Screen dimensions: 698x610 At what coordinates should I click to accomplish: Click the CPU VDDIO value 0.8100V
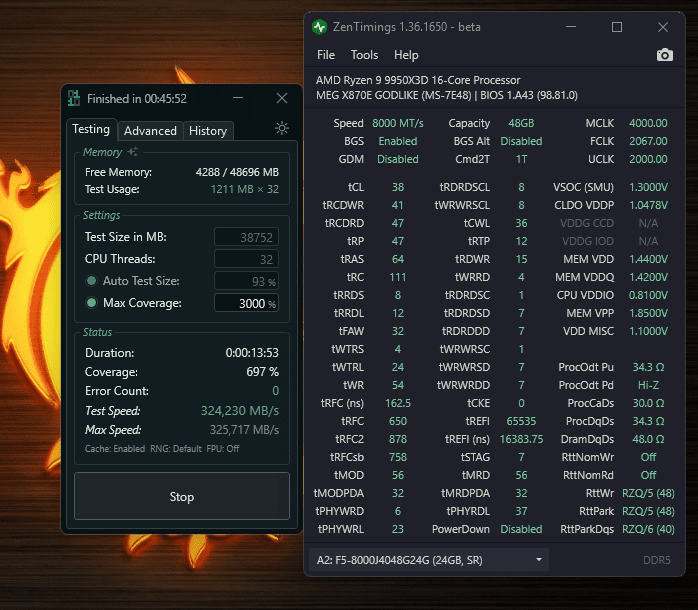[x=648, y=295]
